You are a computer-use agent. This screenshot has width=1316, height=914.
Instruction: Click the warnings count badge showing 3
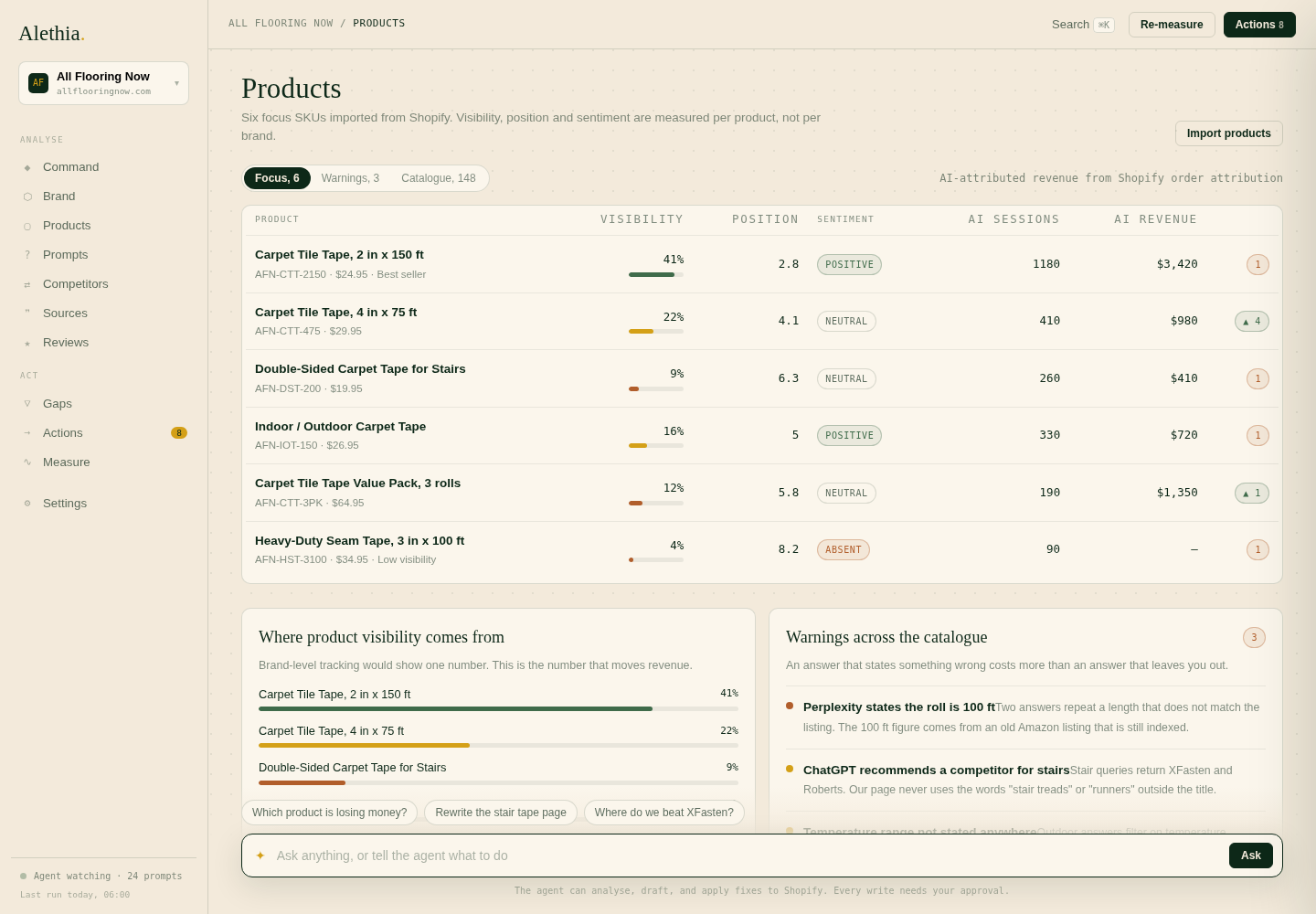(x=1254, y=637)
